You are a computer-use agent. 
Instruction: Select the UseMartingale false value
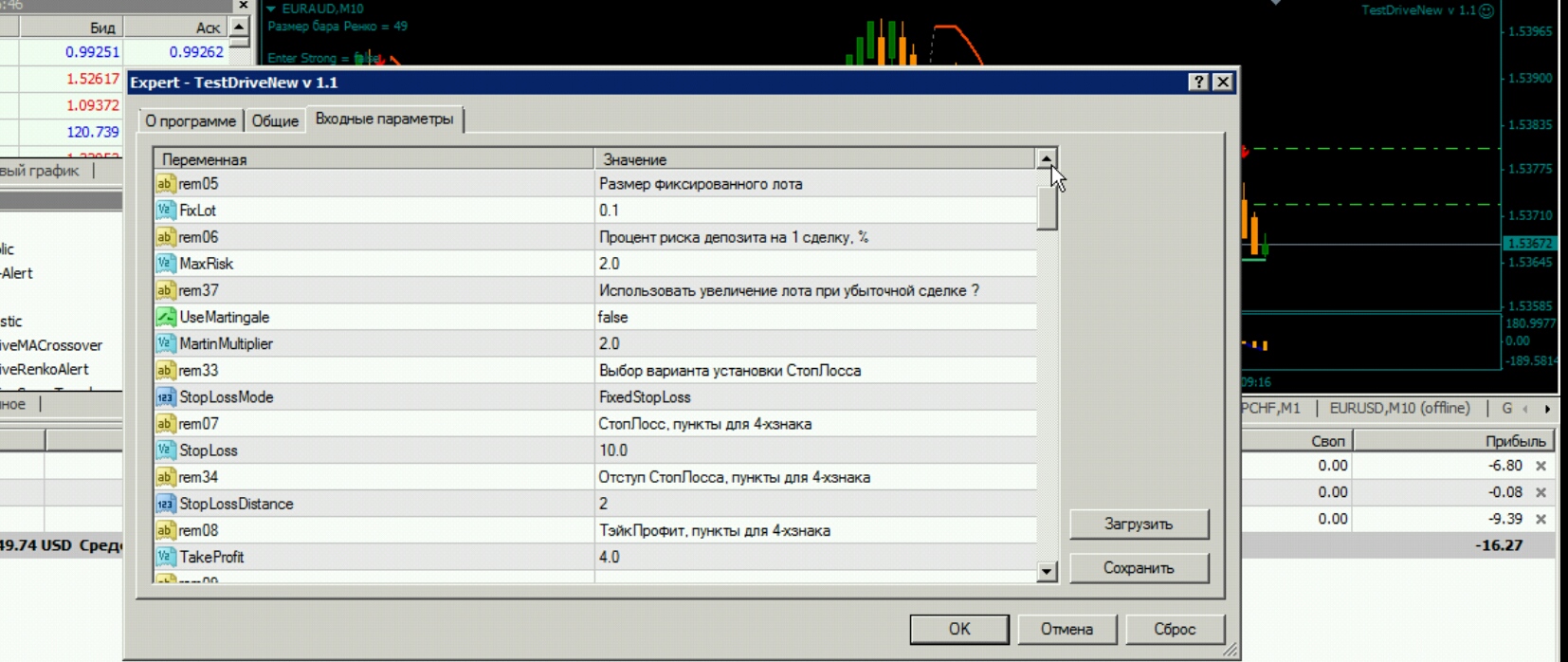pyautogui.click(x=815, y=317)
